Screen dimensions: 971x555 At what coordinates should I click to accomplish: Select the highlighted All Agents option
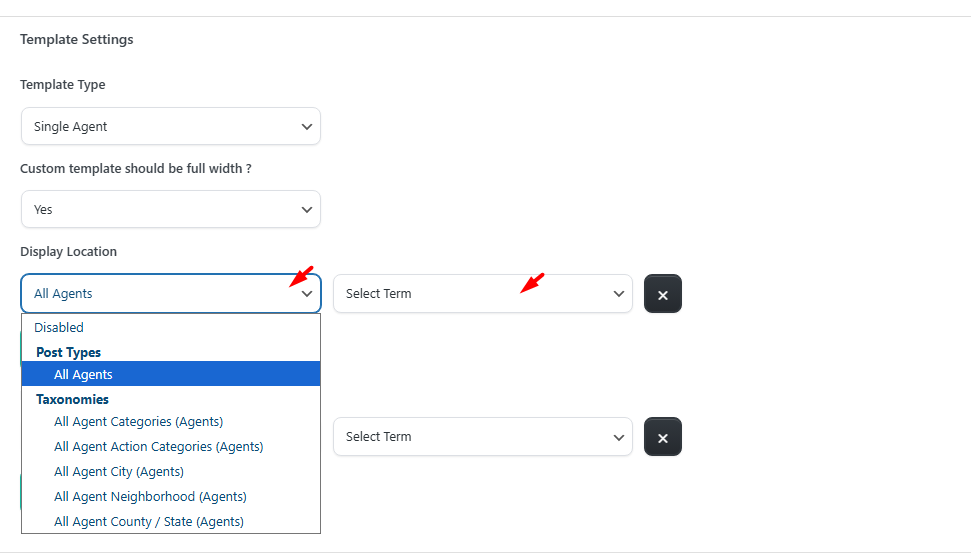pyautogui.click(x=84, y=375)
